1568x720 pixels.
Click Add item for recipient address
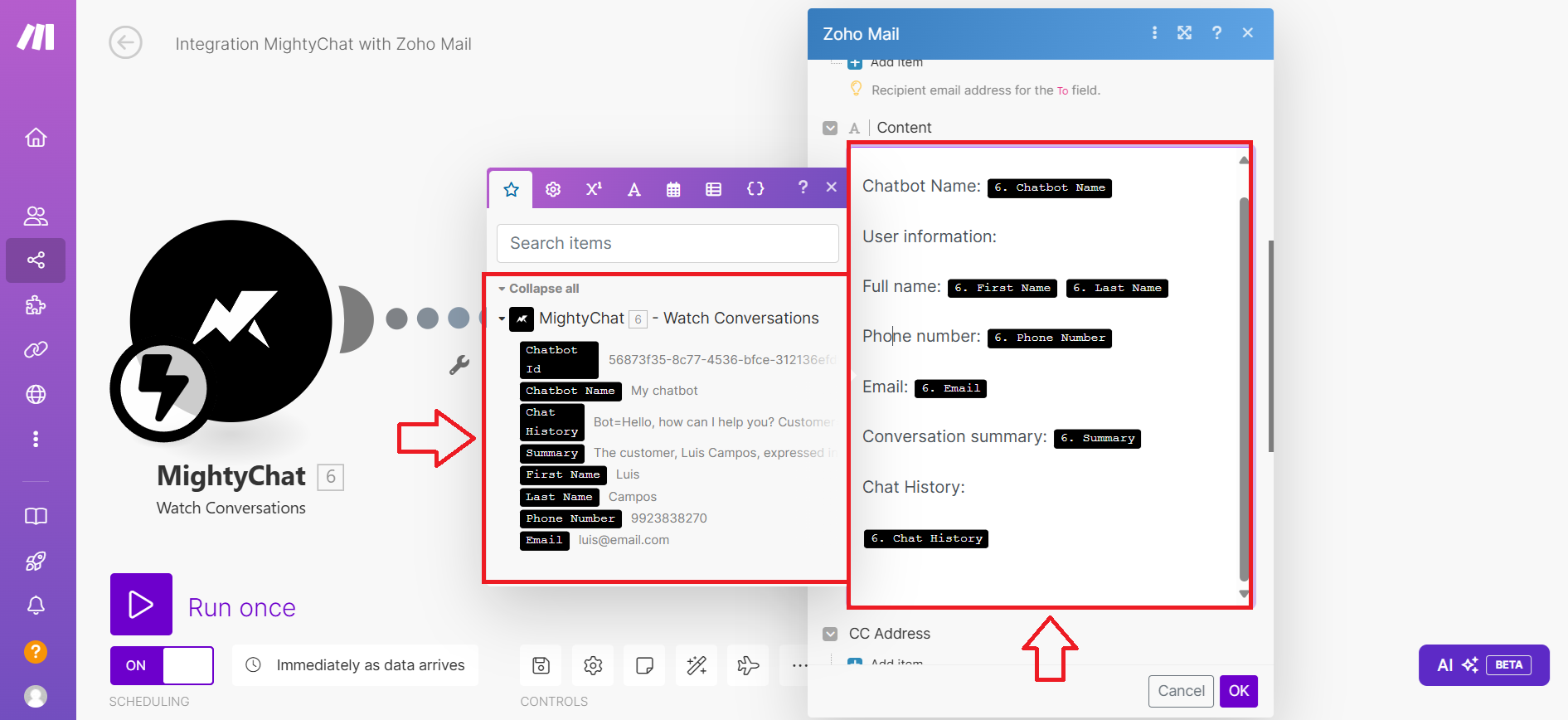click(886, 63)
